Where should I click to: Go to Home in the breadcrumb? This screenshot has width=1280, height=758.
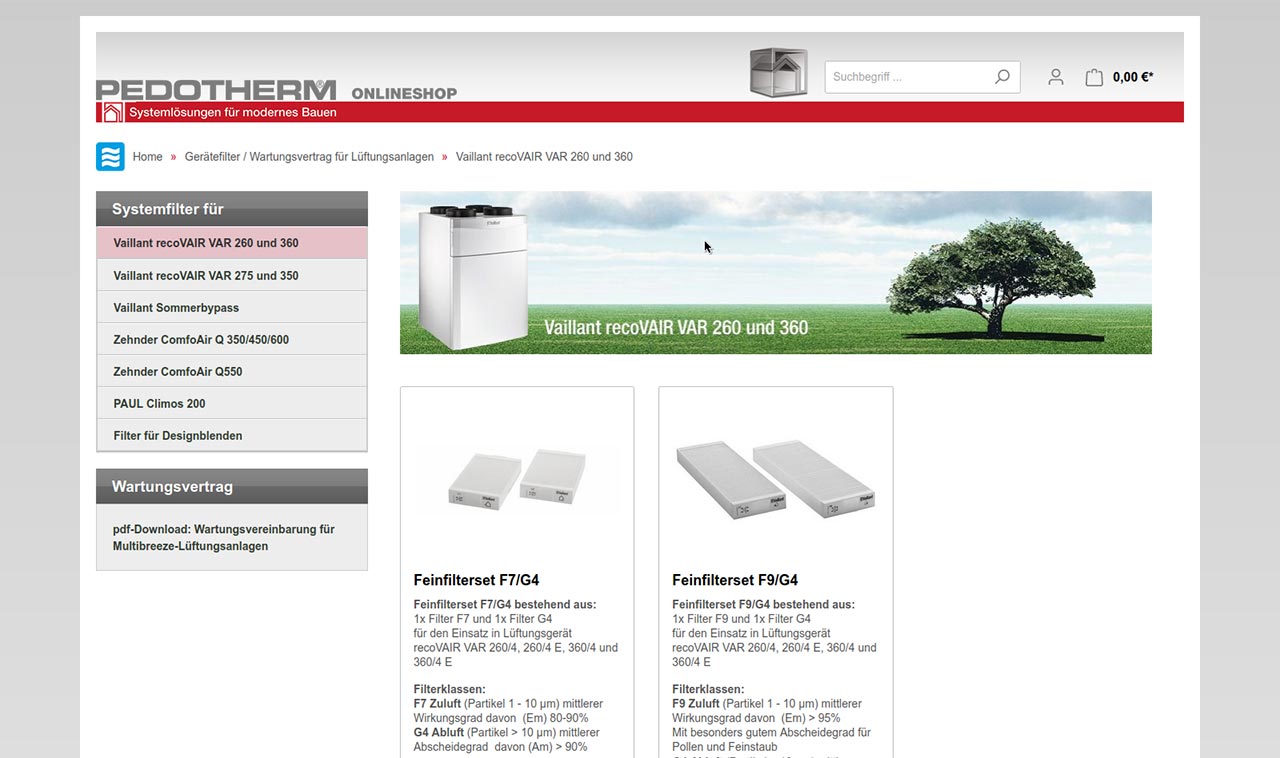tap(147, 157)
